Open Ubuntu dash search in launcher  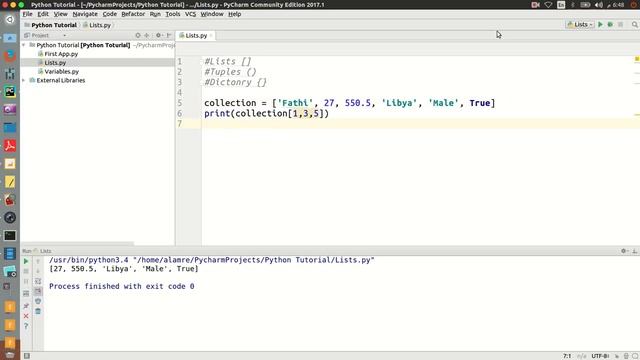pyautogui.click(x=10, y=20)
